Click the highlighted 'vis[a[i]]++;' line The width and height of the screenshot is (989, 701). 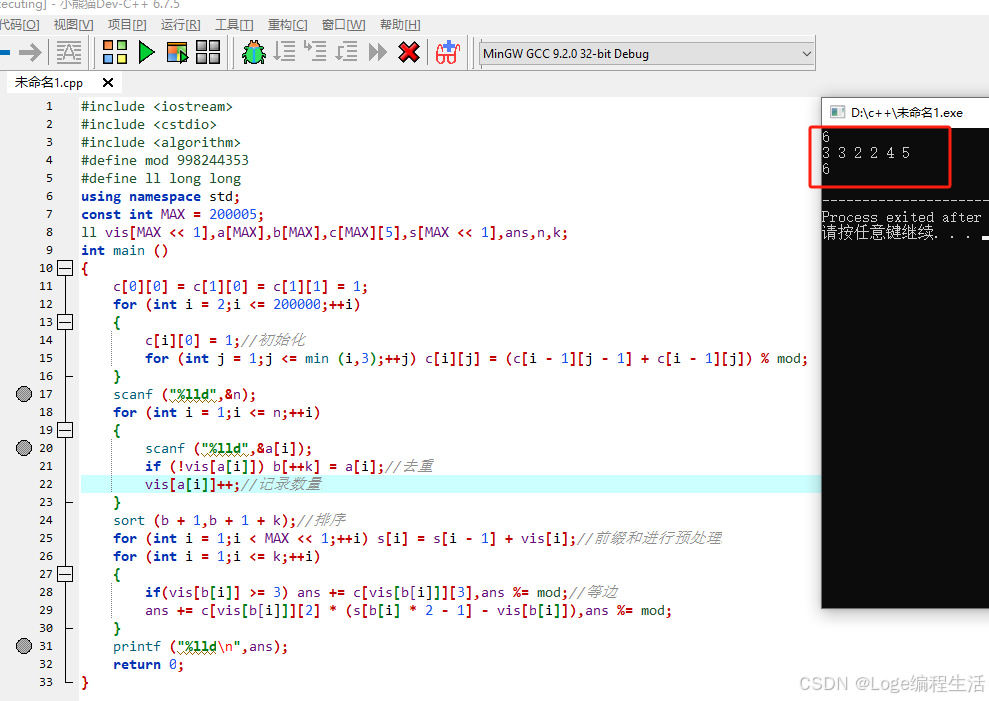(450, 484)
